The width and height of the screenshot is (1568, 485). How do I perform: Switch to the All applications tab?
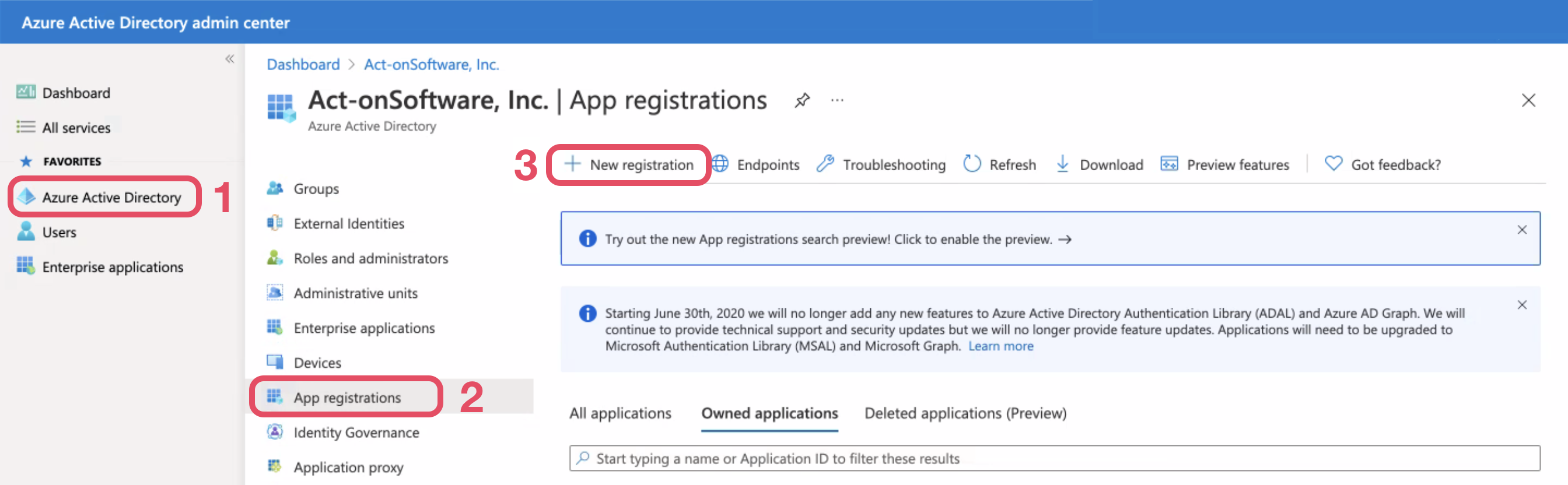(x=620, y=413)
